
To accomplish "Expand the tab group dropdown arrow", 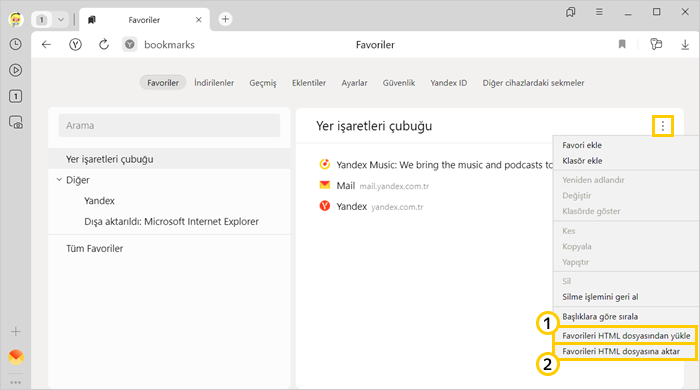I will (x=61, y=20).
